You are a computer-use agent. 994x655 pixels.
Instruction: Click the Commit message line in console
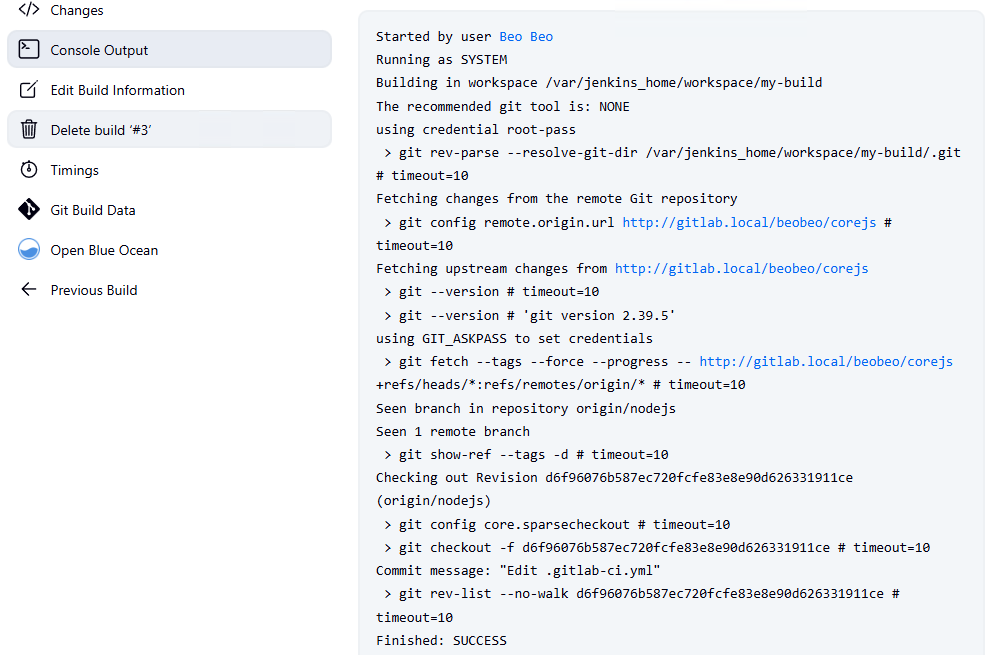point(517,570)
